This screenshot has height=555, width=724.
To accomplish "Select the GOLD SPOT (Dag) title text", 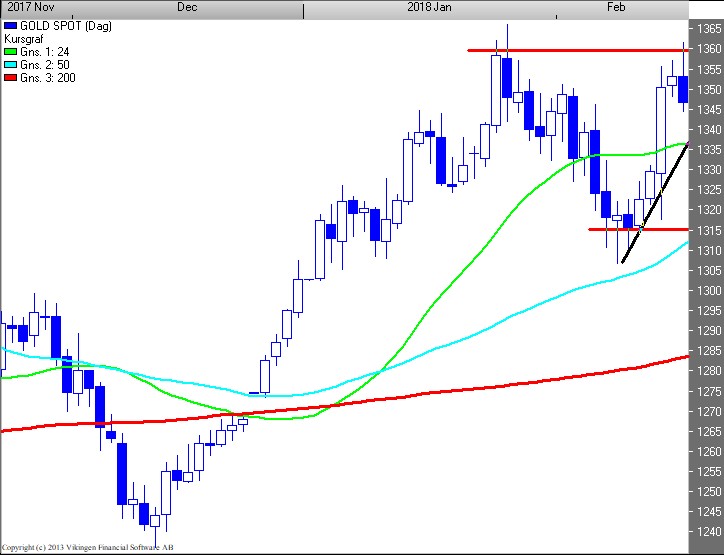I will [x=61, y=23].
